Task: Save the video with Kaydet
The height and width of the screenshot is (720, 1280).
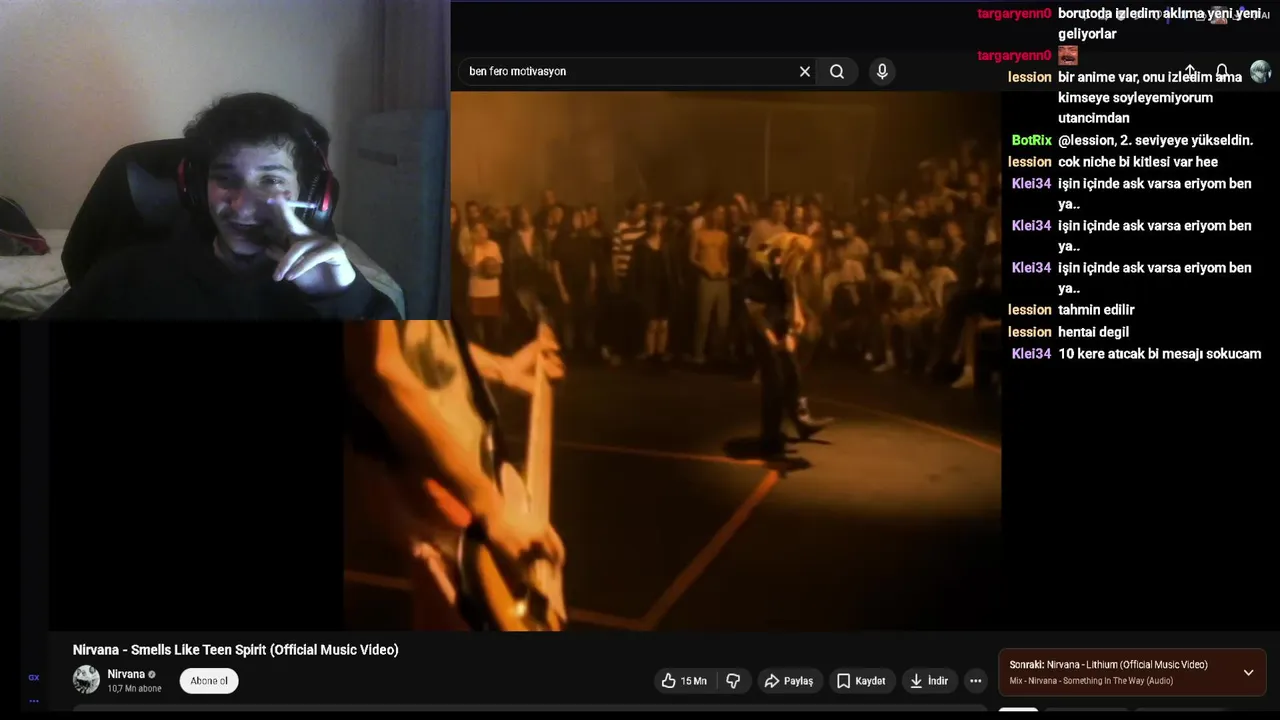Action: pos(861,681)
